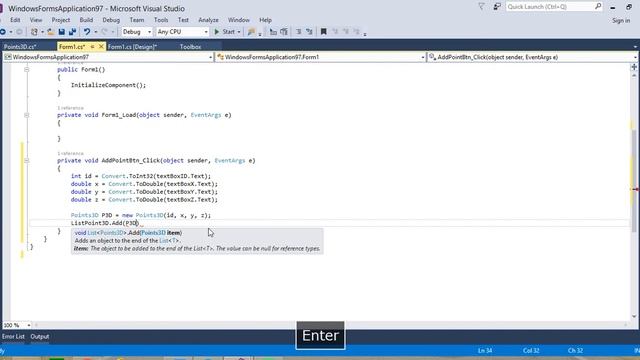Collapse the AddPointBtn_Click method outline

(x=27, y=161)
